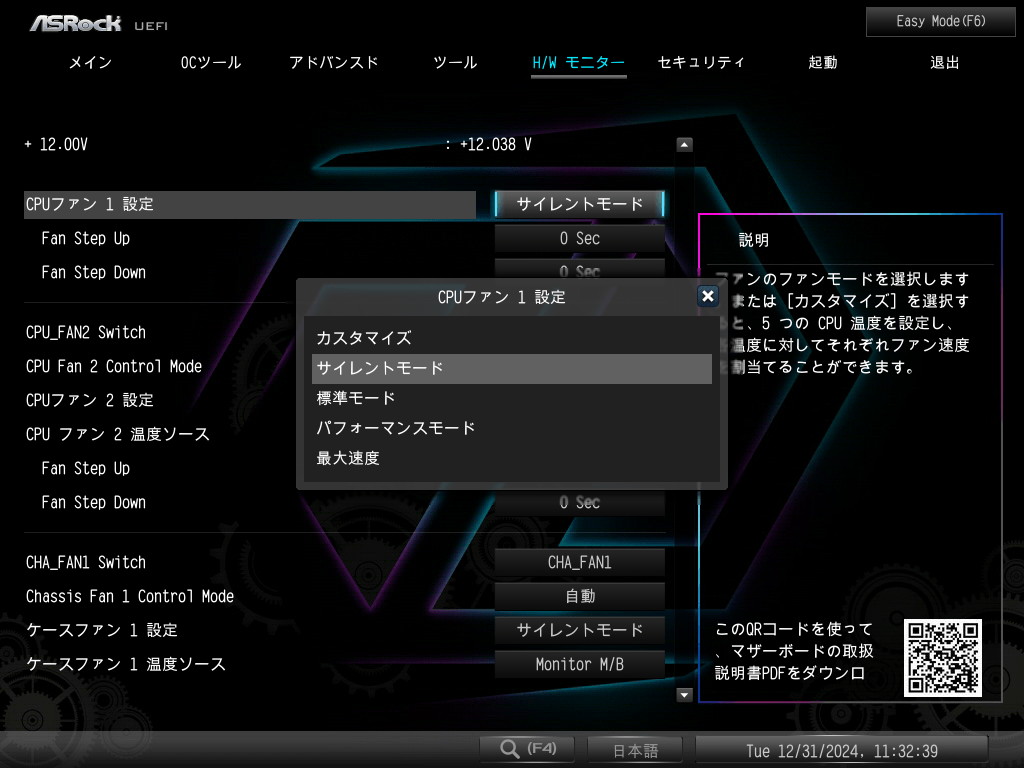Open the Fan Step Up 0 Sec value under CPUファン 1

579,238
